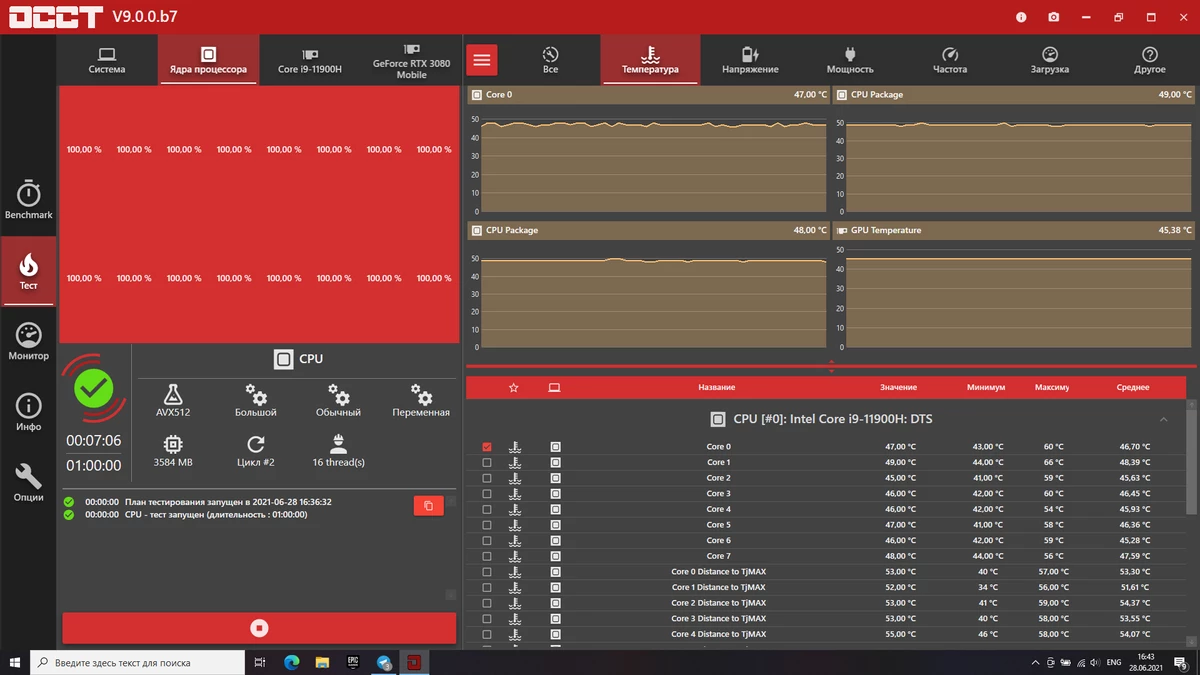Image resolution: width=1200 pixels, height=675 pixels.
Task: Open the Benchmark section in the sidebar
Action: click(x=28, y=199)
